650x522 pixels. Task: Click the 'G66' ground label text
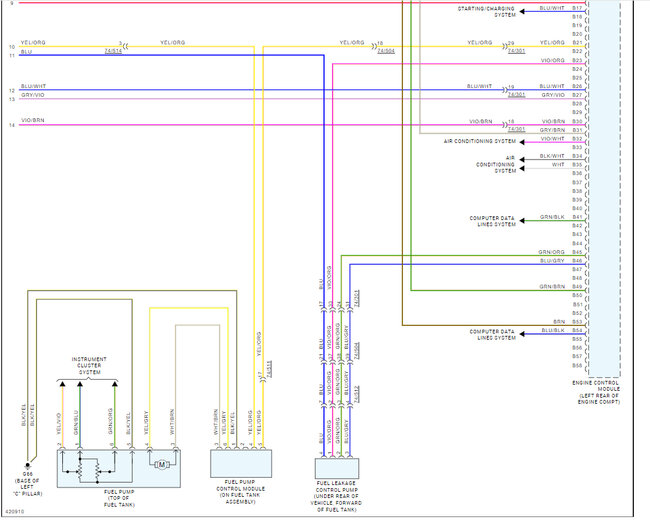pyautogui.click(x=27, y=474)
